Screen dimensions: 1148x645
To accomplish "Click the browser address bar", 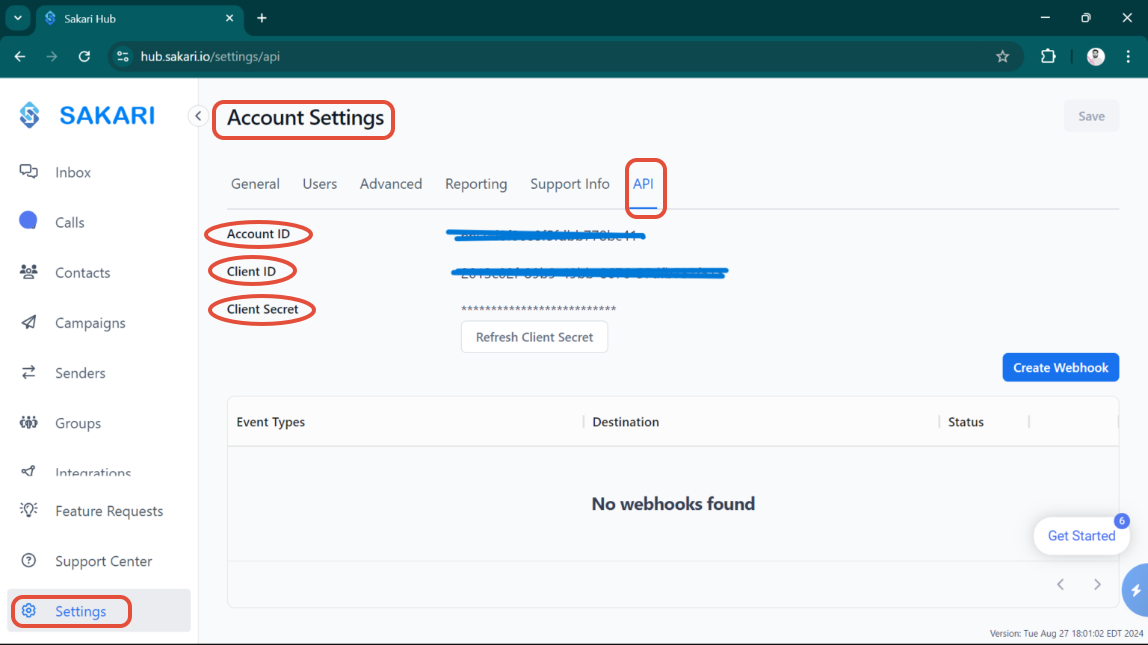I will coord(560,57).
